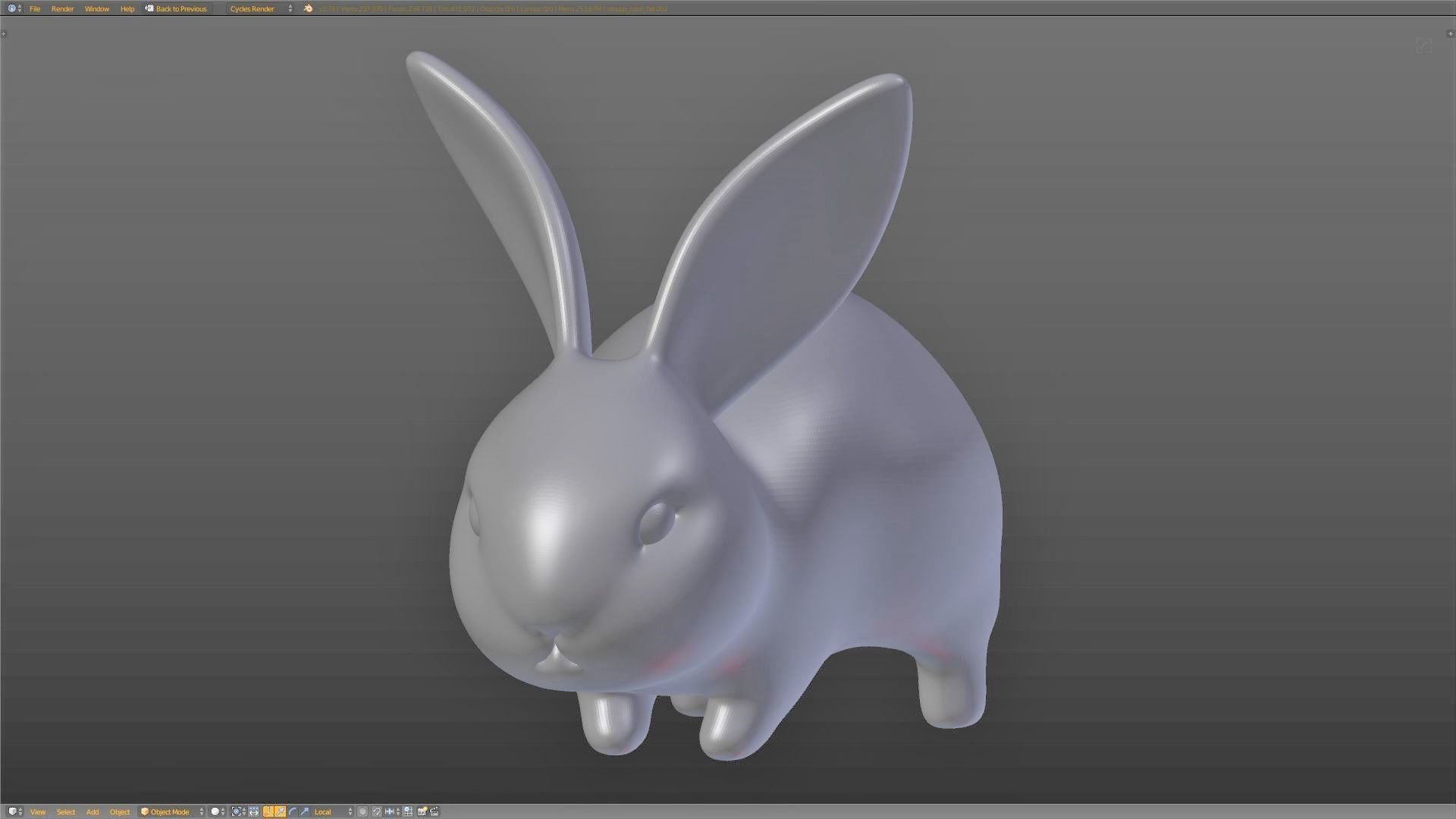Toggle proportional editing mode button
1456x819 pixels.
(362, 811)
